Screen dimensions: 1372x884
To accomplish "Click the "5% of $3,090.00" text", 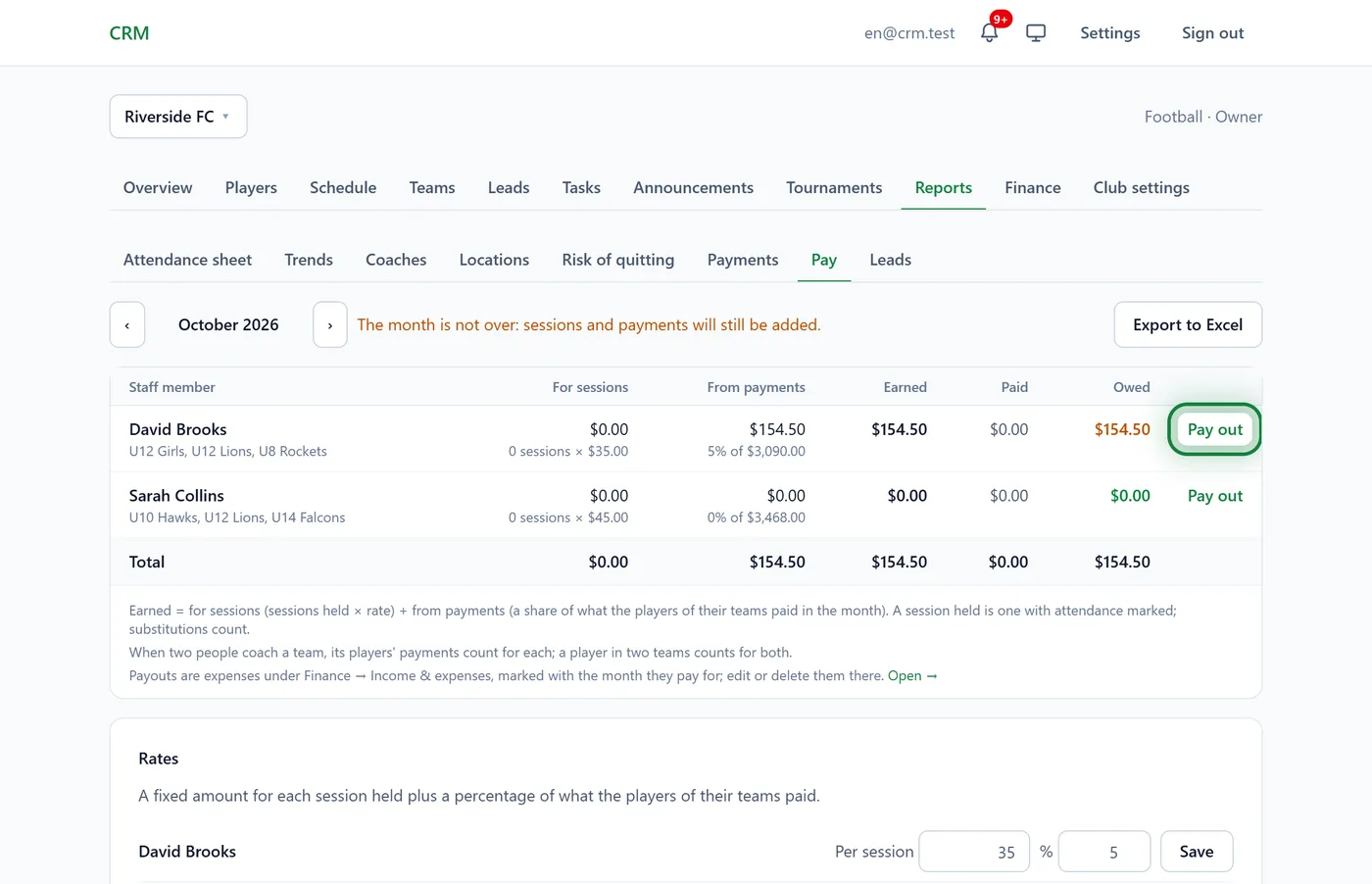I will [x=757, y=452].
